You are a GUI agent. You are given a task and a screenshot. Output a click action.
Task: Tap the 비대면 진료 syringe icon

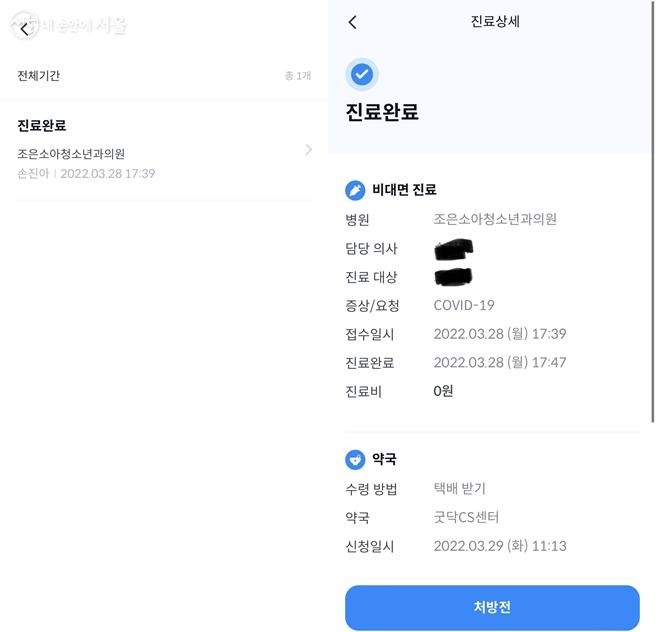tap(355, 189)
